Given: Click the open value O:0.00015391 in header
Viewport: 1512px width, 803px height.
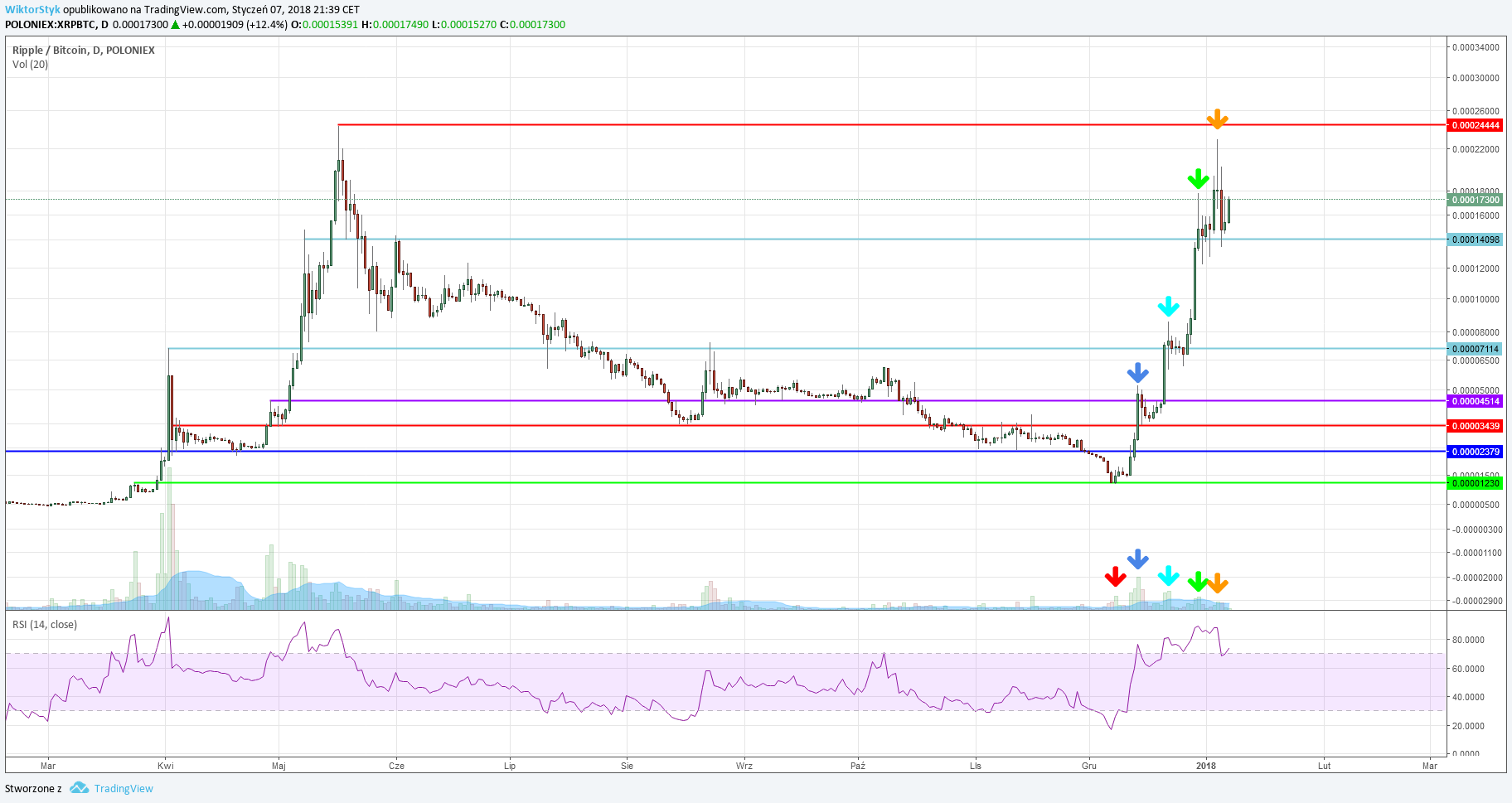Looking at the screenshot, I should coord(324,25).
